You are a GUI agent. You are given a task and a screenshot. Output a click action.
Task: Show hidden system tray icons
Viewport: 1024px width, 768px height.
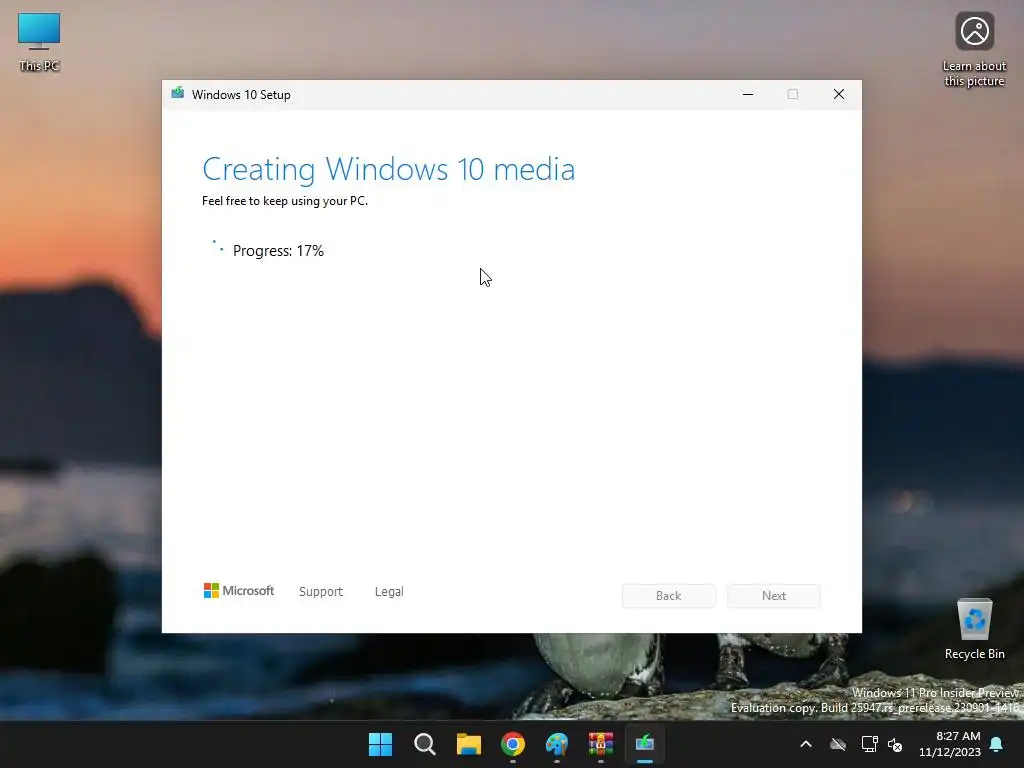click(806, 744)
